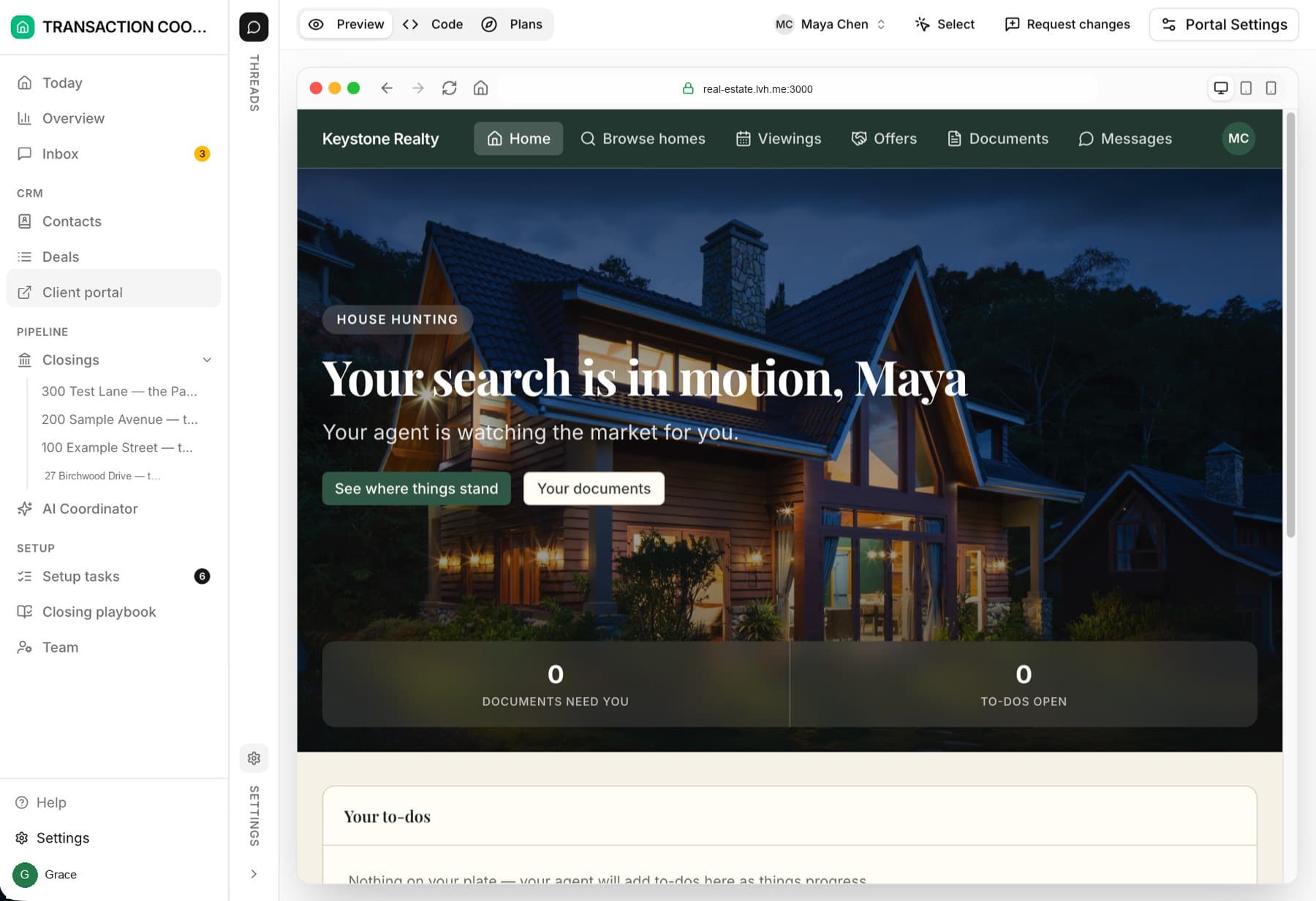
Task: Open Contacts under CRM
Action: coord(113,221)
